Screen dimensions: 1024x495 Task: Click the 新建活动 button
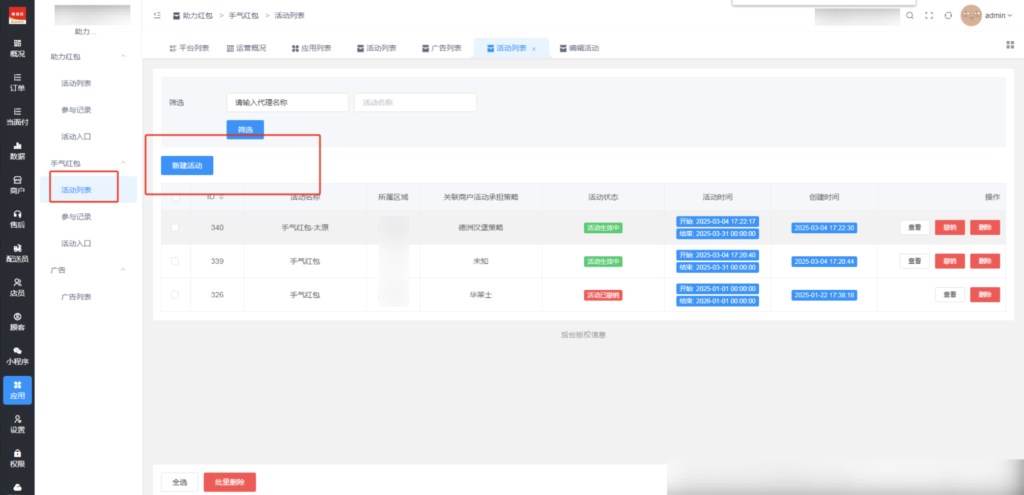click(187, 164)
